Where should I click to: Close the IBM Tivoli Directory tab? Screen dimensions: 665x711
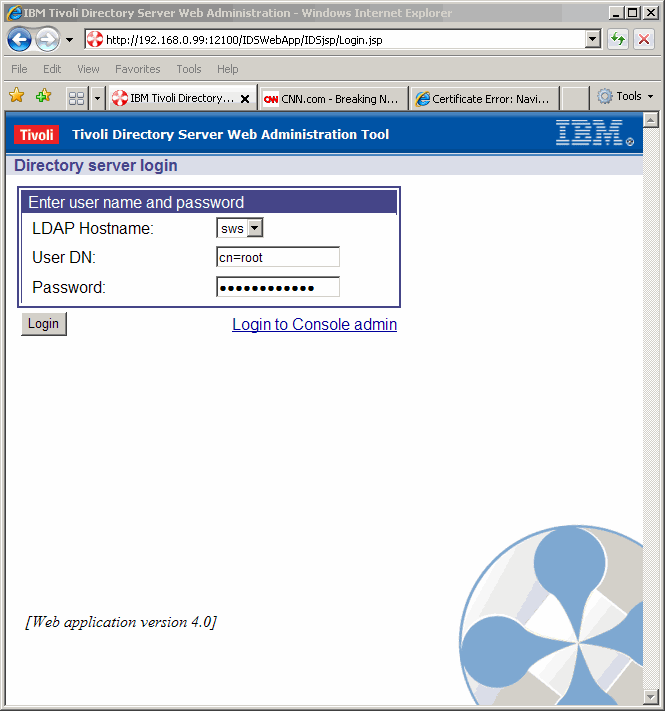pyautogui.click(x=245, y=99)
